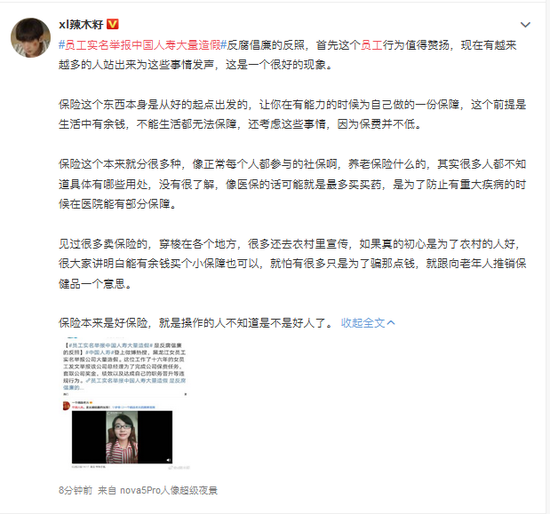550x514 pixels.
Task: Click the paragraph starting 保险这个本来就分很多种
Action: coord(292,184)
